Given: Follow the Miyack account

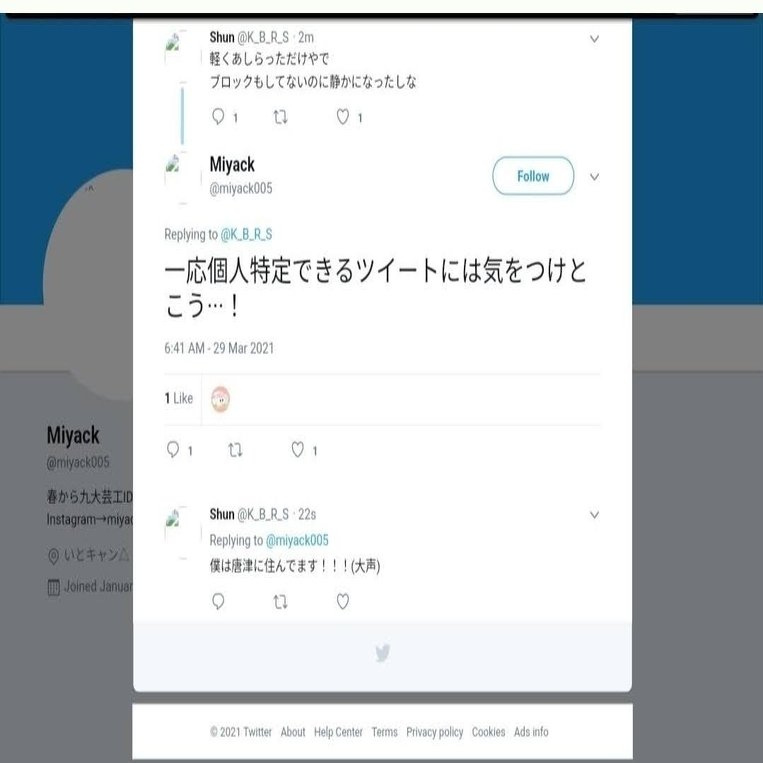Looking at the screenshot, I should (x=533, y=176).
